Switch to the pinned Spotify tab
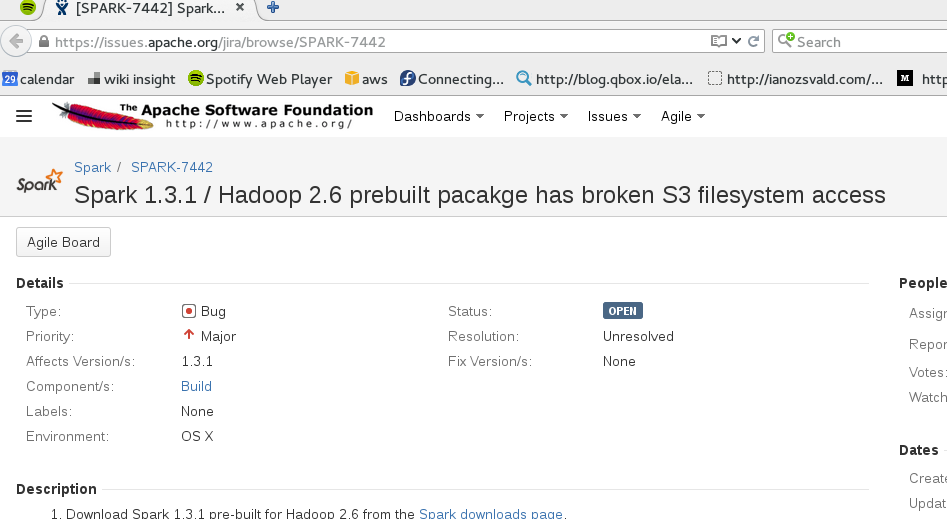The image size is (947, 519). 28,9
